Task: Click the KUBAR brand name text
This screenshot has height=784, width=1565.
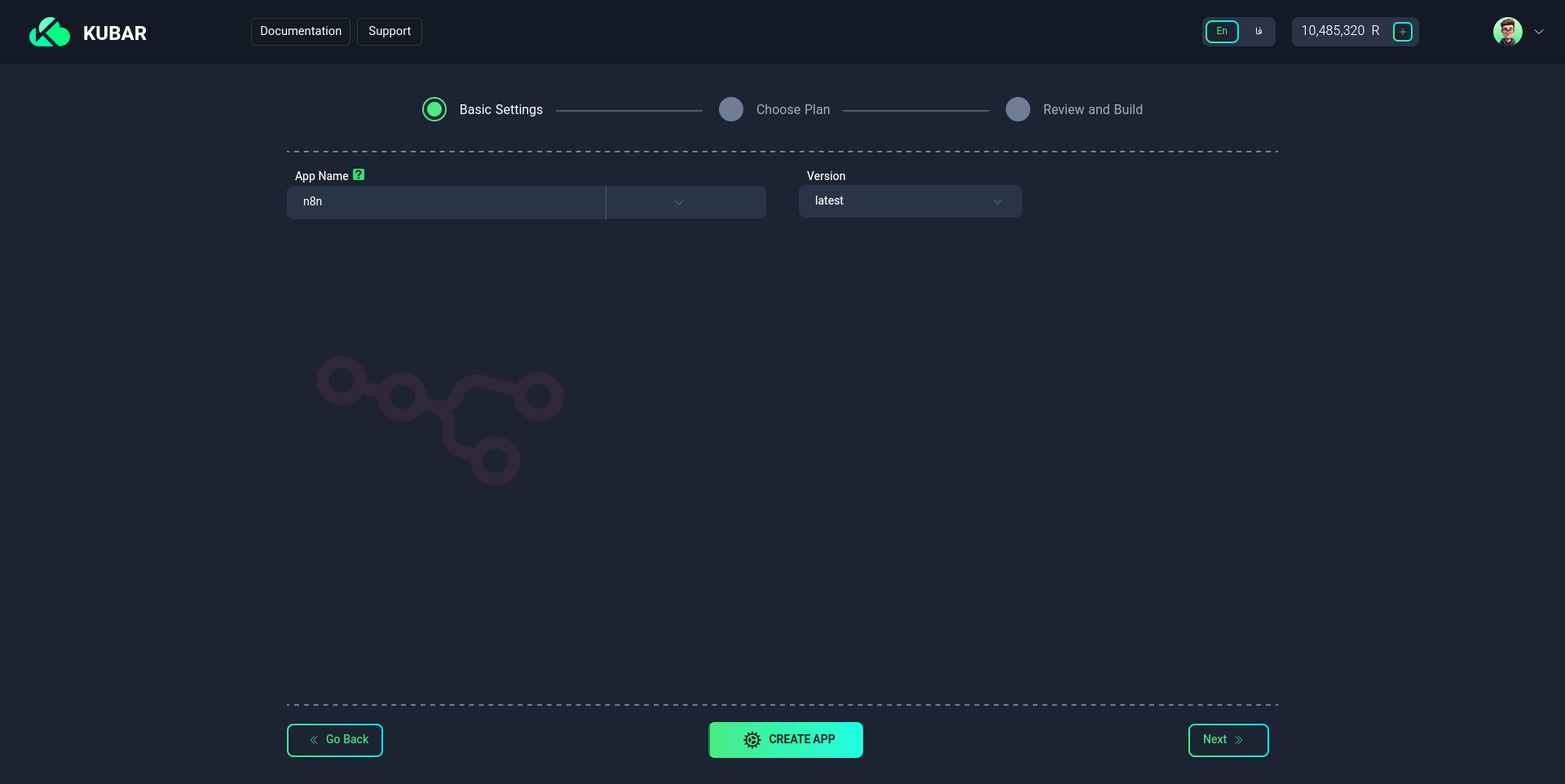Action: [x=115, y=33]
